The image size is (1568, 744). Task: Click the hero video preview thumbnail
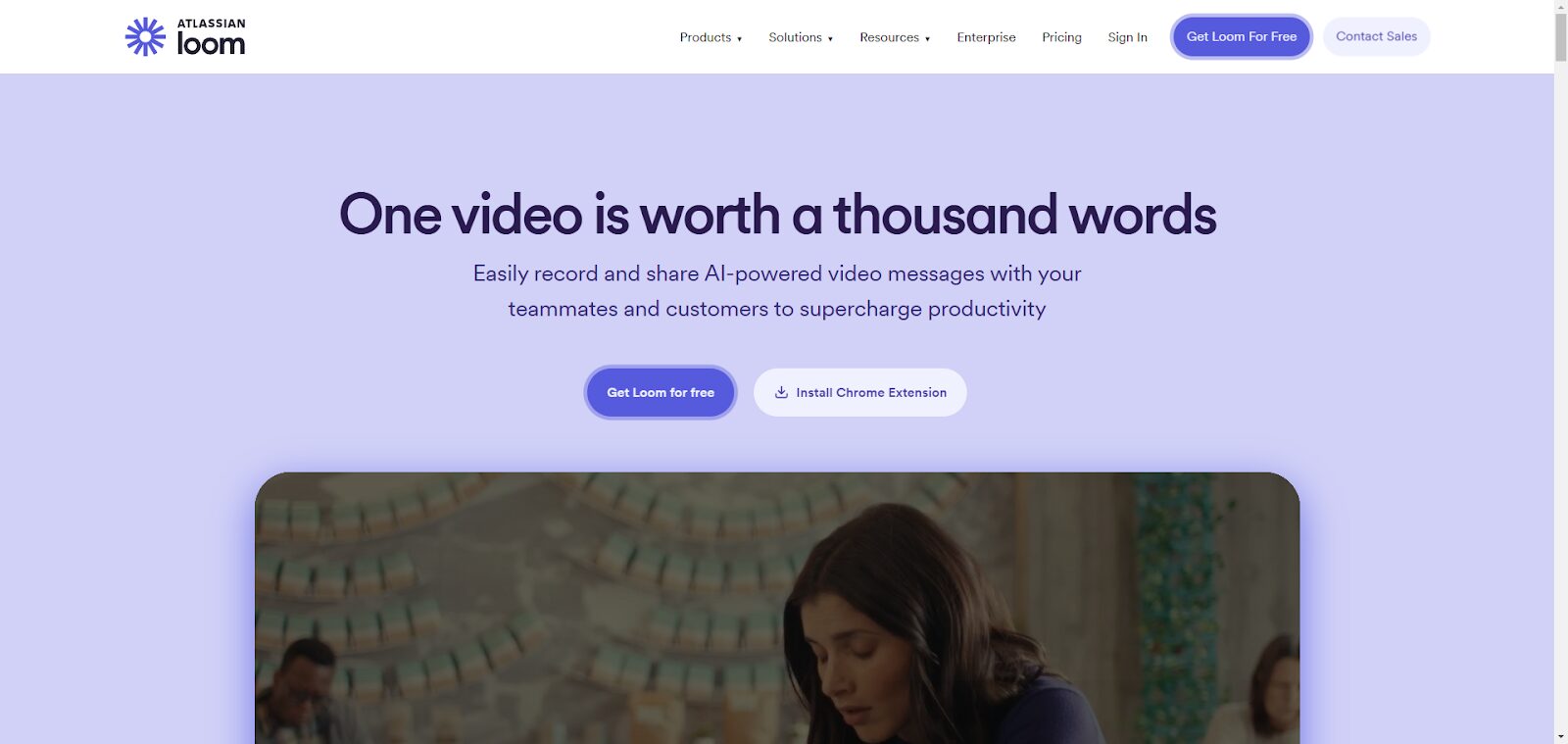click(777, 608)
